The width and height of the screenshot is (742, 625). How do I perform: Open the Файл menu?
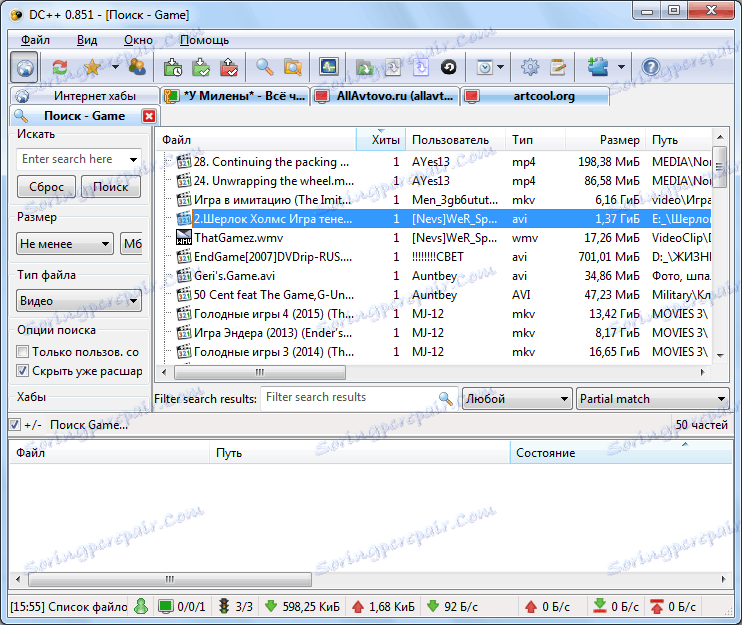click(34, 40)
